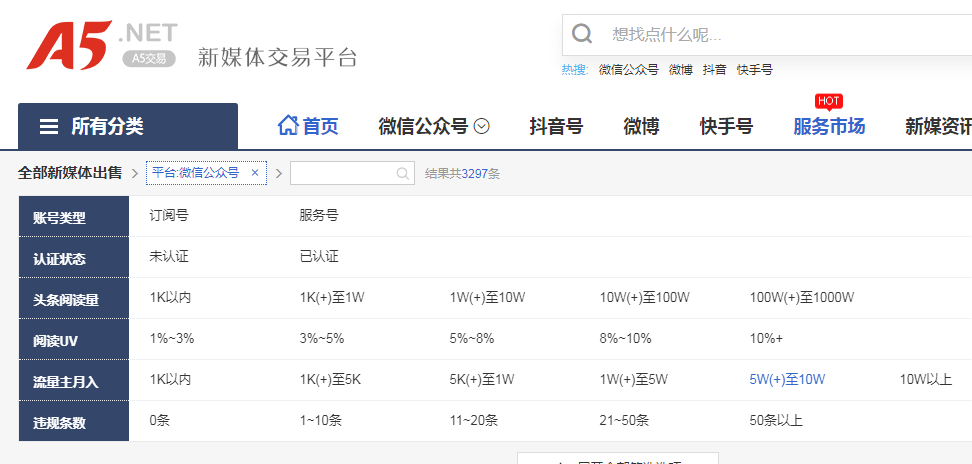Select 5W(+)至10W monthly income filter
This screenshot has height=464, width=972.
787,379
